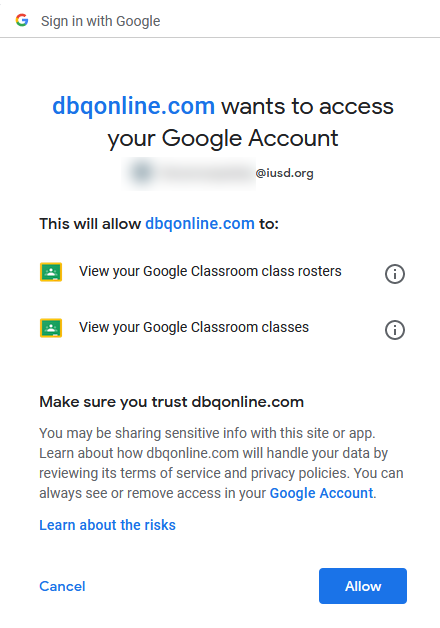Open info icon for class rosters permission
This screenshot has height=628, width=440.
coord(395,274)
